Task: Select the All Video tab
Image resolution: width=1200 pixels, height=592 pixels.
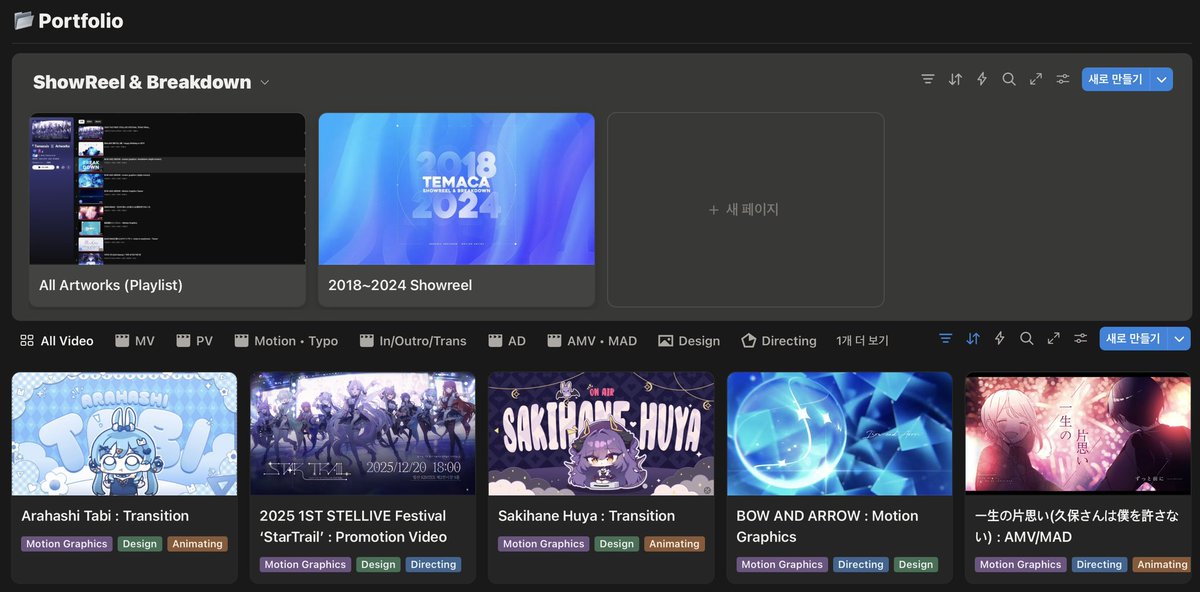Action: point(57,341)
